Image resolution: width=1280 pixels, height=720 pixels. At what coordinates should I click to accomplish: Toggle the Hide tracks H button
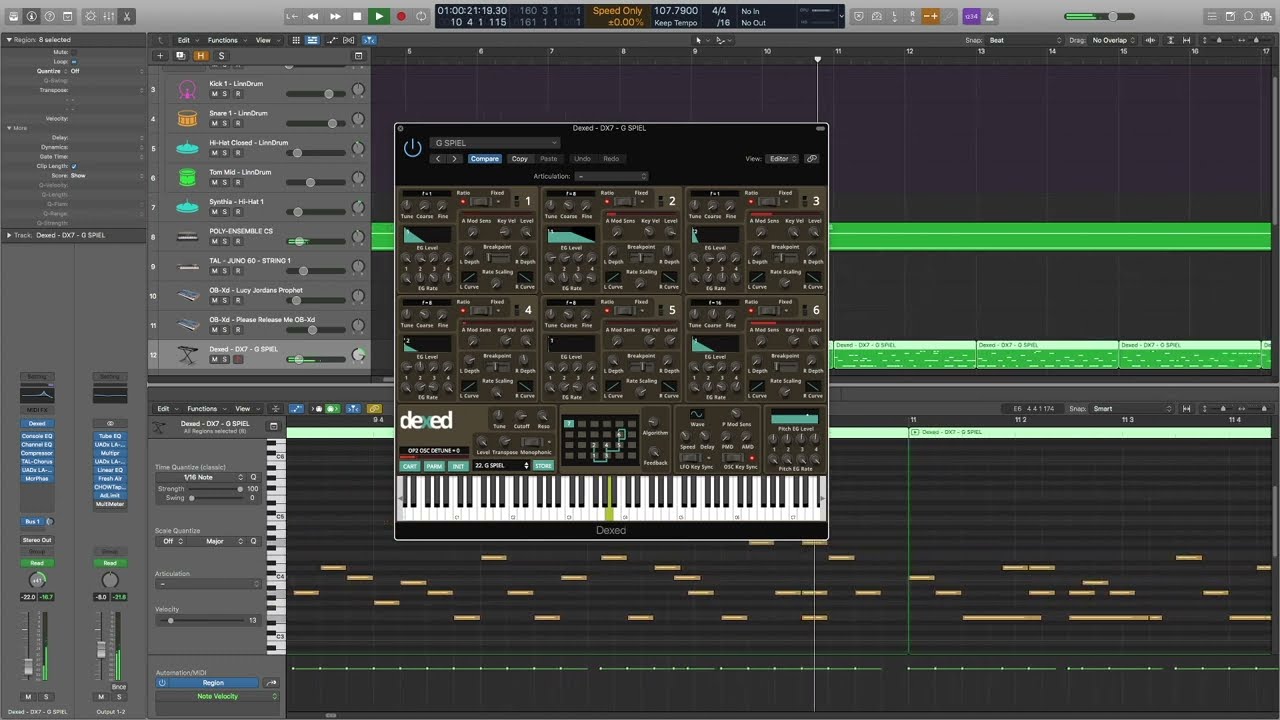202,56
